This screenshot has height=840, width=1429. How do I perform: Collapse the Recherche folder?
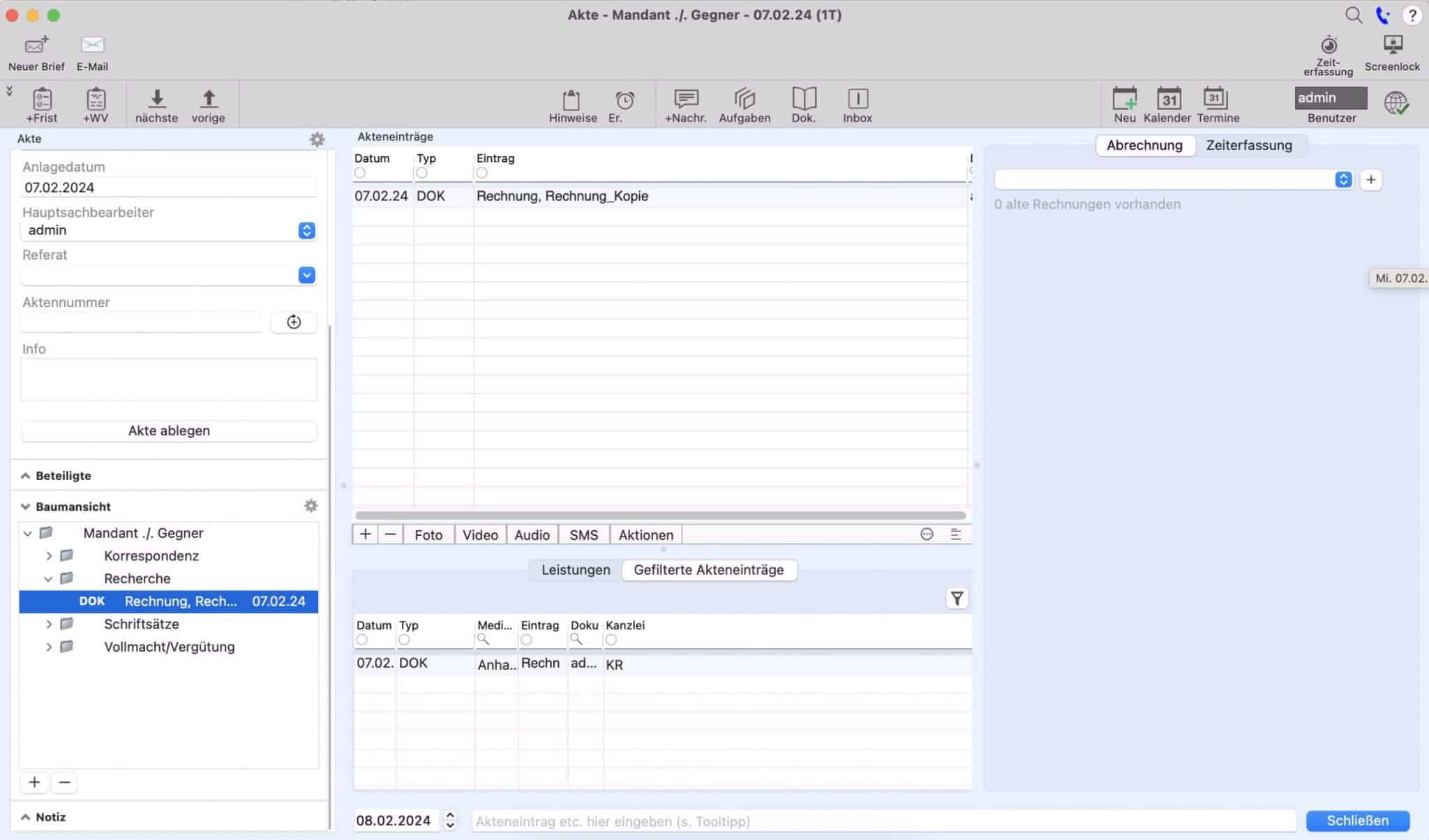49,579
